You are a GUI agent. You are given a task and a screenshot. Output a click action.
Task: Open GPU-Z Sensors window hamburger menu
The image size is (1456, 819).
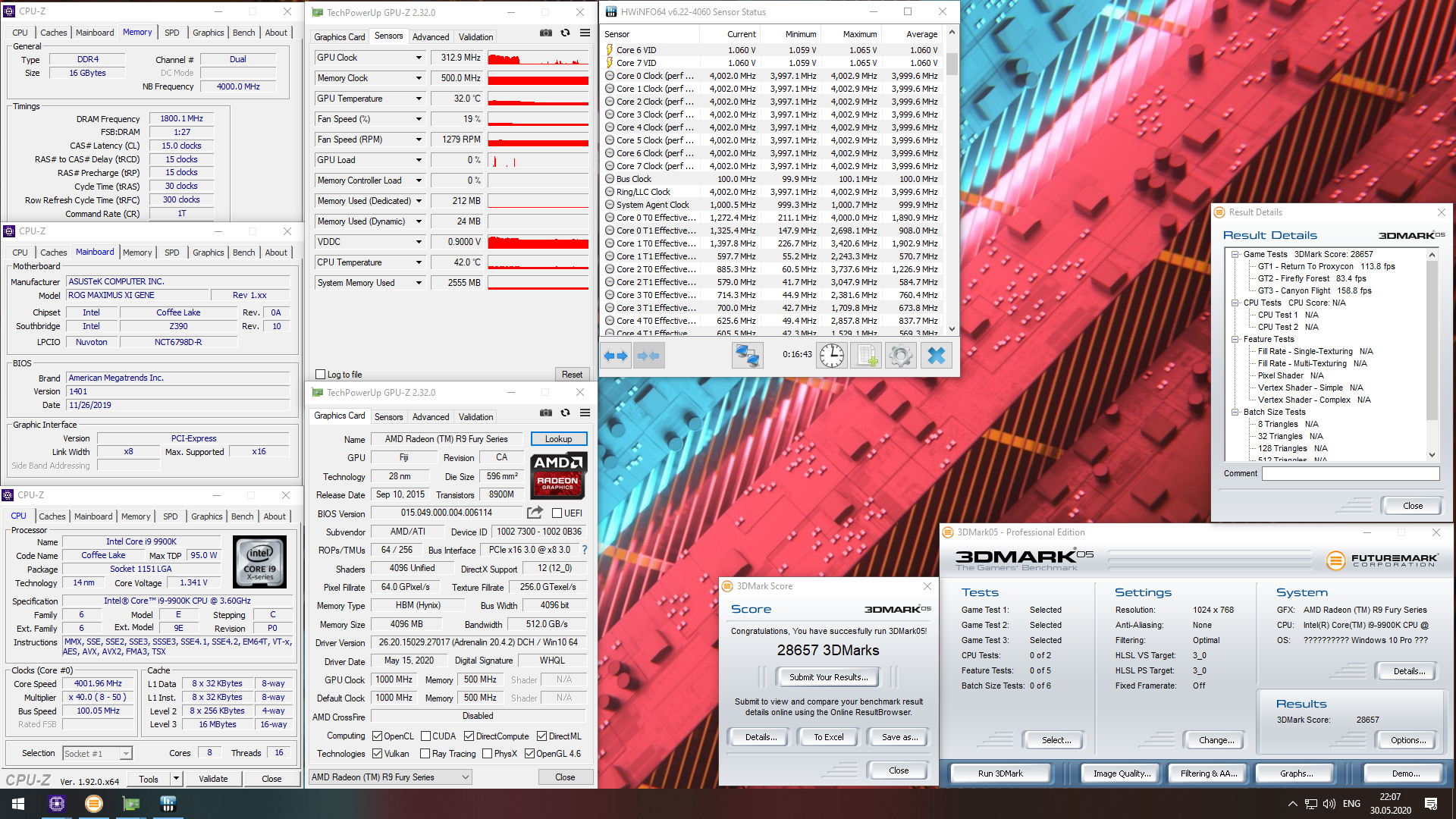pyautogui.click(x=585, y=33)
